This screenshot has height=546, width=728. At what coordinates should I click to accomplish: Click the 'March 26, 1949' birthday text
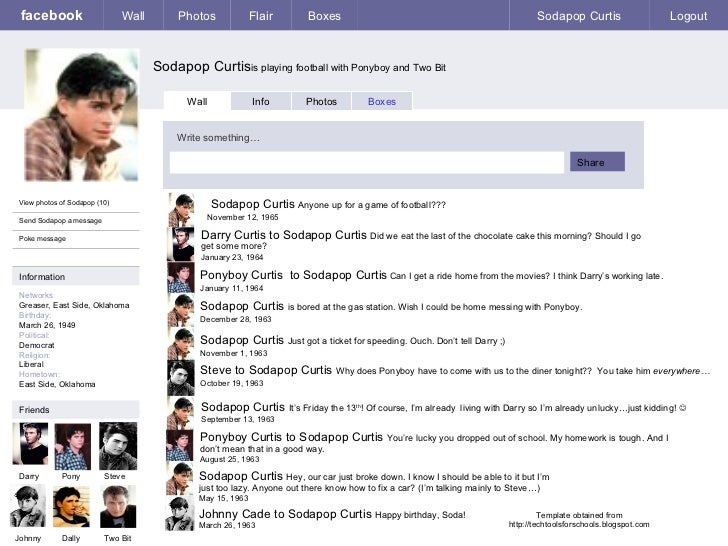(47, 325)
